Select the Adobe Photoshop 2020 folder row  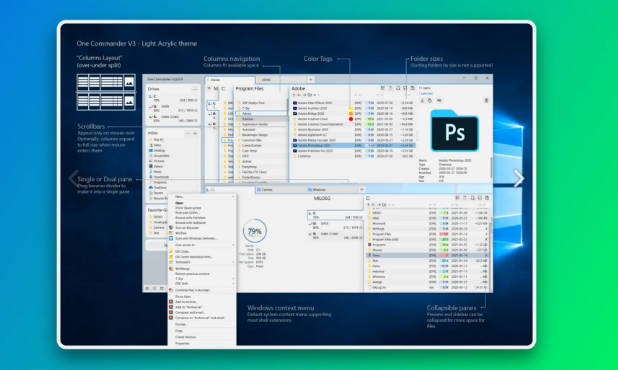click(x=353, y=145)
